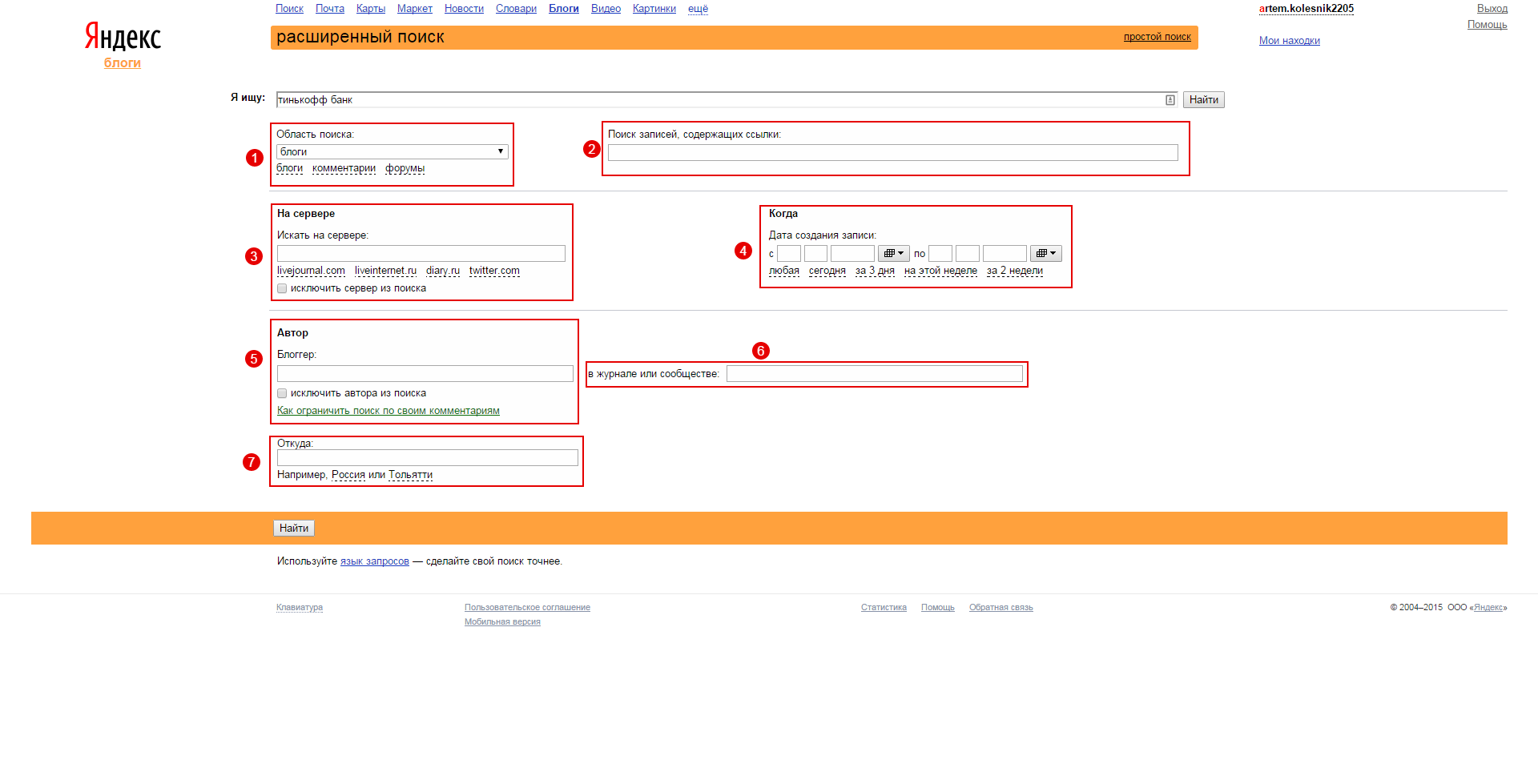Choose Тольятти location example
1538x784 pixels.
[x=410, y=475]
